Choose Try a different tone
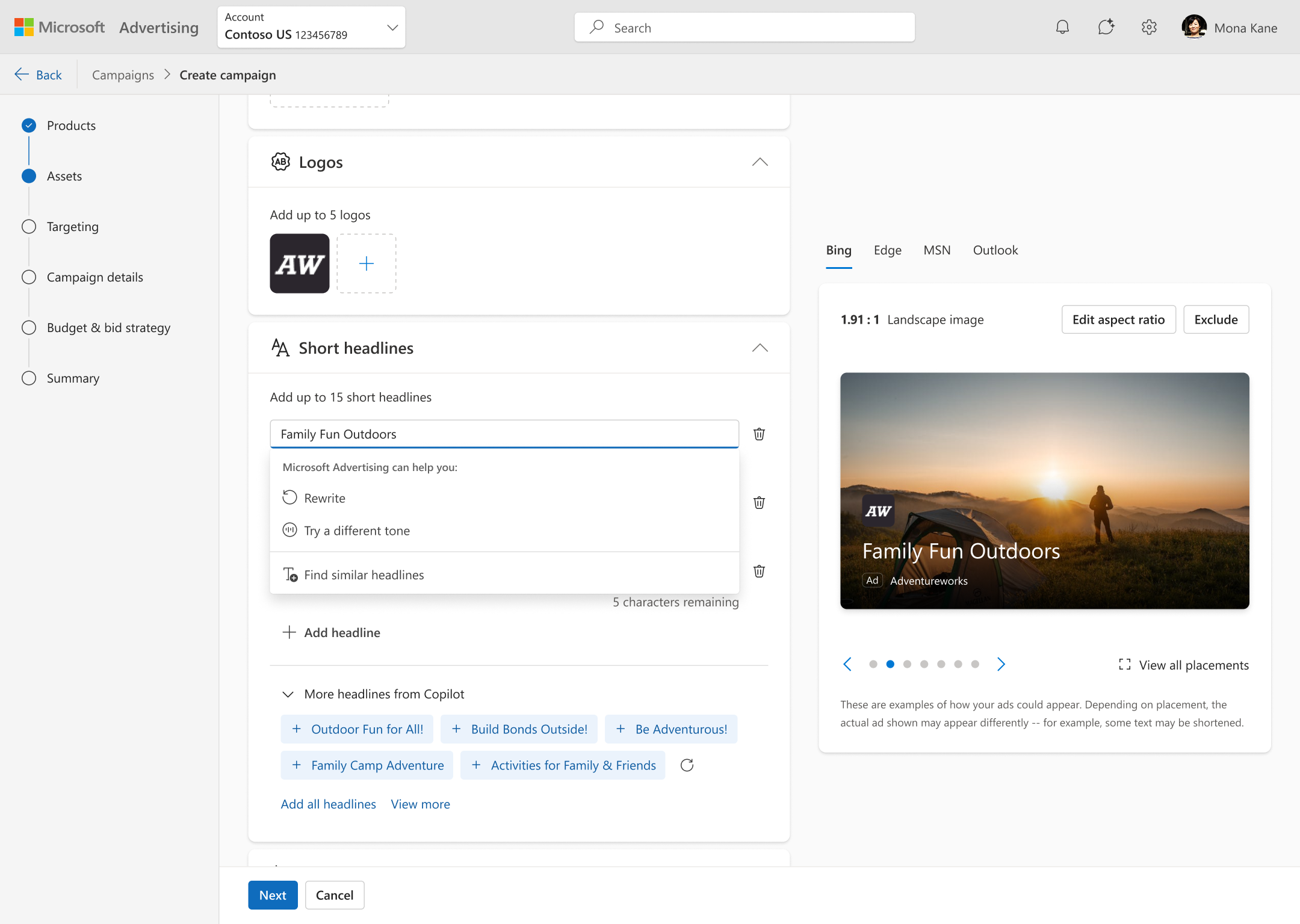Viewport: 1300px width, 924px height. pyautogui.click(x=504, y=531)
